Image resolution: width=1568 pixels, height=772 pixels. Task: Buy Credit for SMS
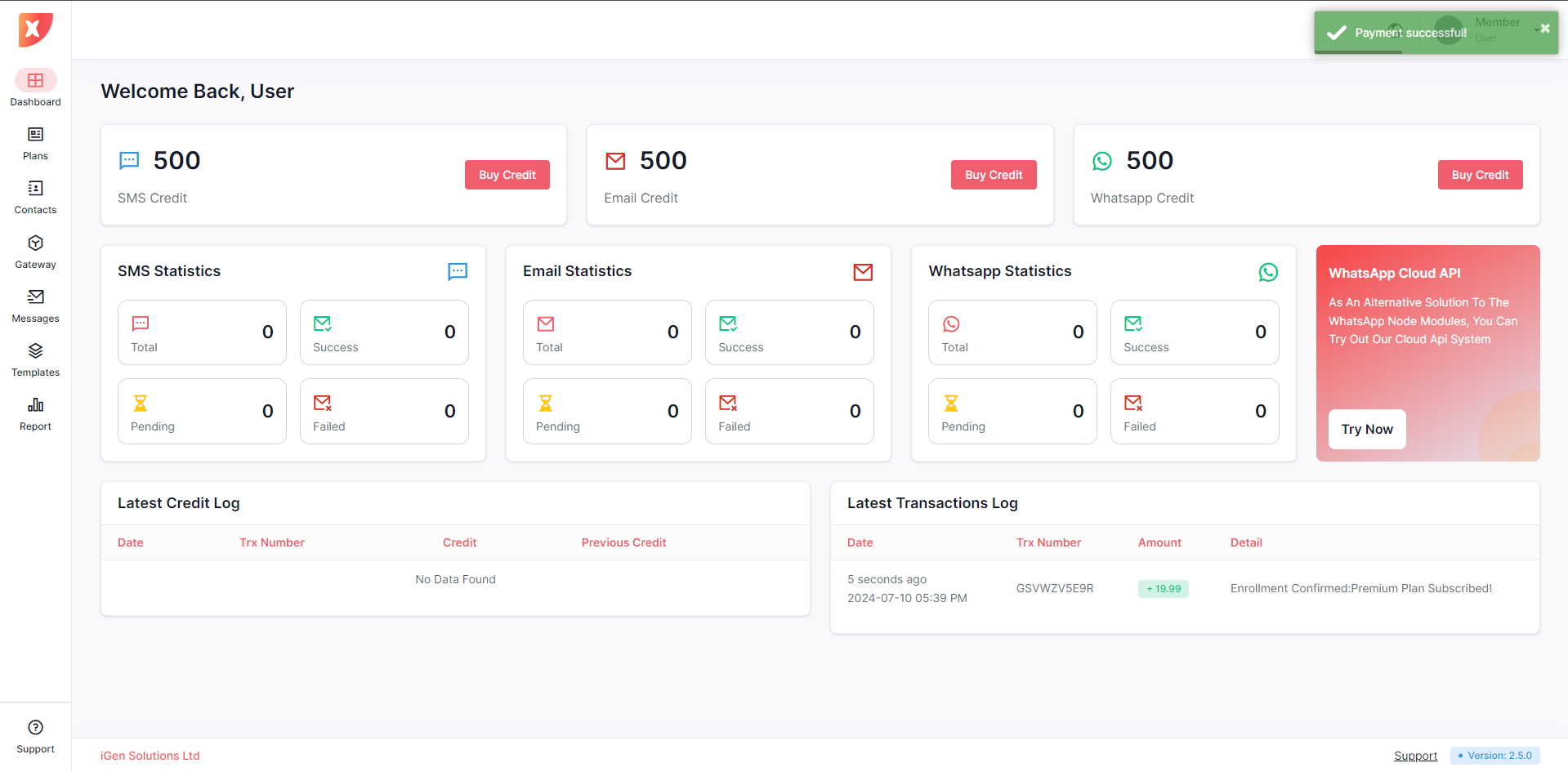point(507,175)
